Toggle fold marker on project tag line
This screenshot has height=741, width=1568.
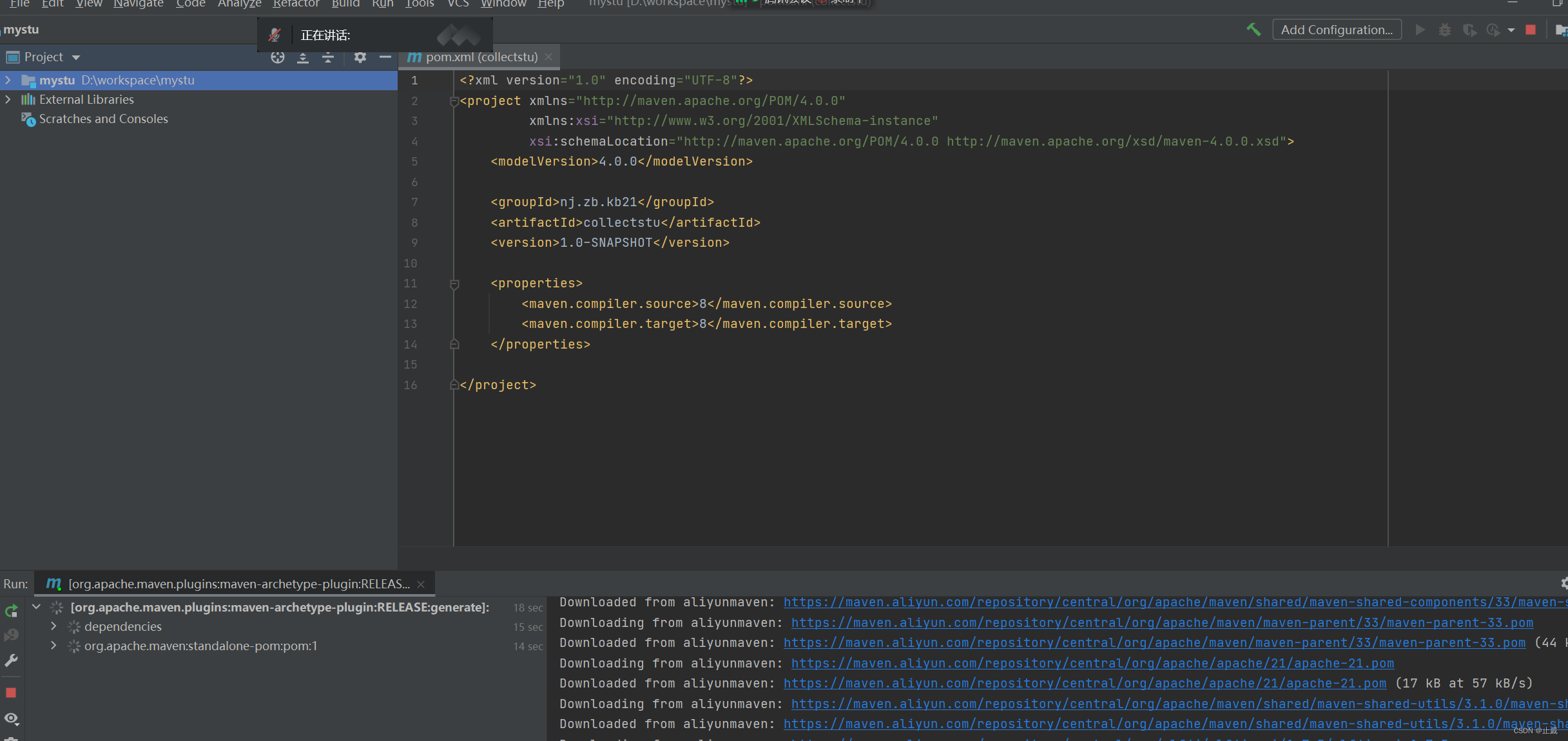point(454,101)
